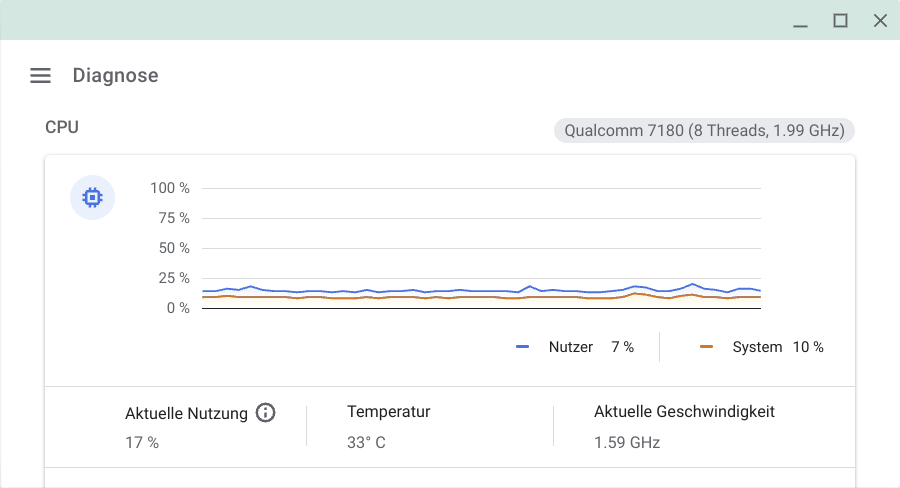Viewport: 900px width, 488px height.
Task: Click the 17 % usage value
Action: pyautogui.click(x=142, y=443)
